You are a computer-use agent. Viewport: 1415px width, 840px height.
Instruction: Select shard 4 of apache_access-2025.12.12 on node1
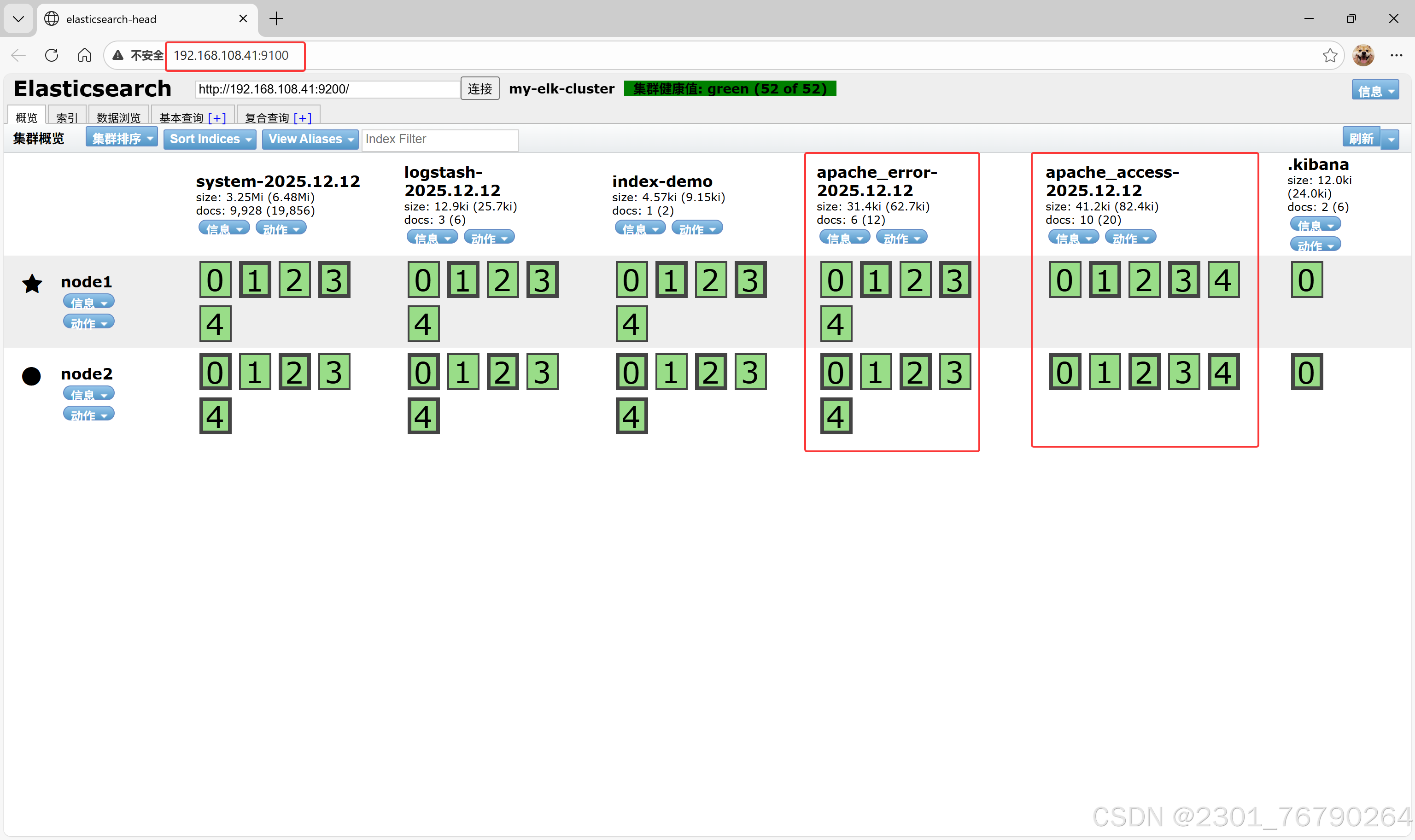[1223, 280]
